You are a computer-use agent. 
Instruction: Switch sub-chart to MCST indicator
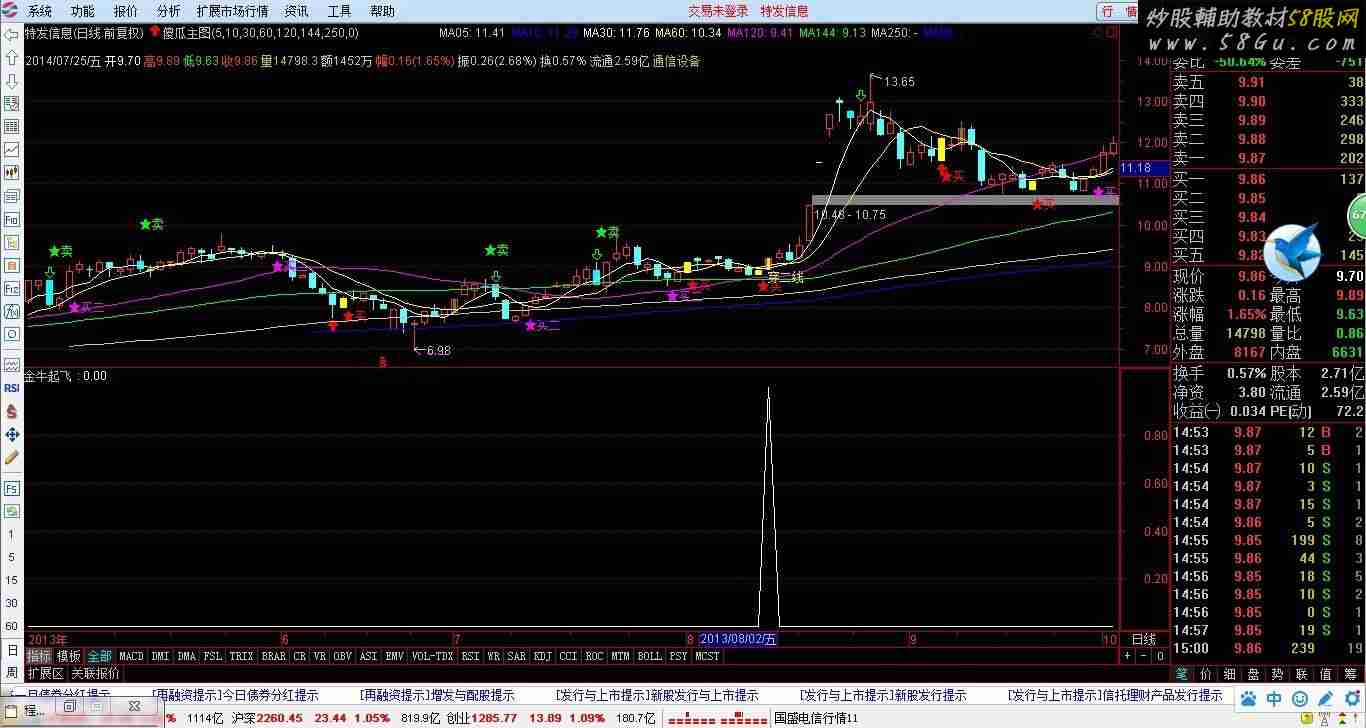click(x=707, y=656)
